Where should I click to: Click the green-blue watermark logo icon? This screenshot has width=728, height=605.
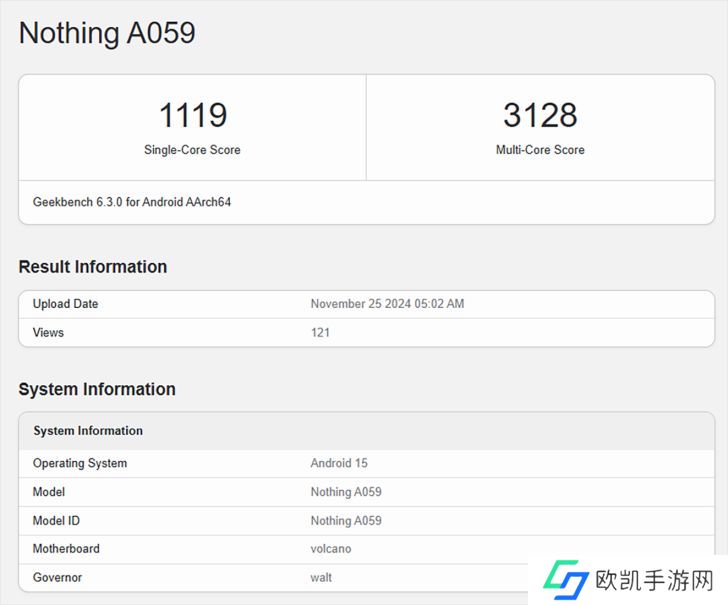[x=565, y=579]
